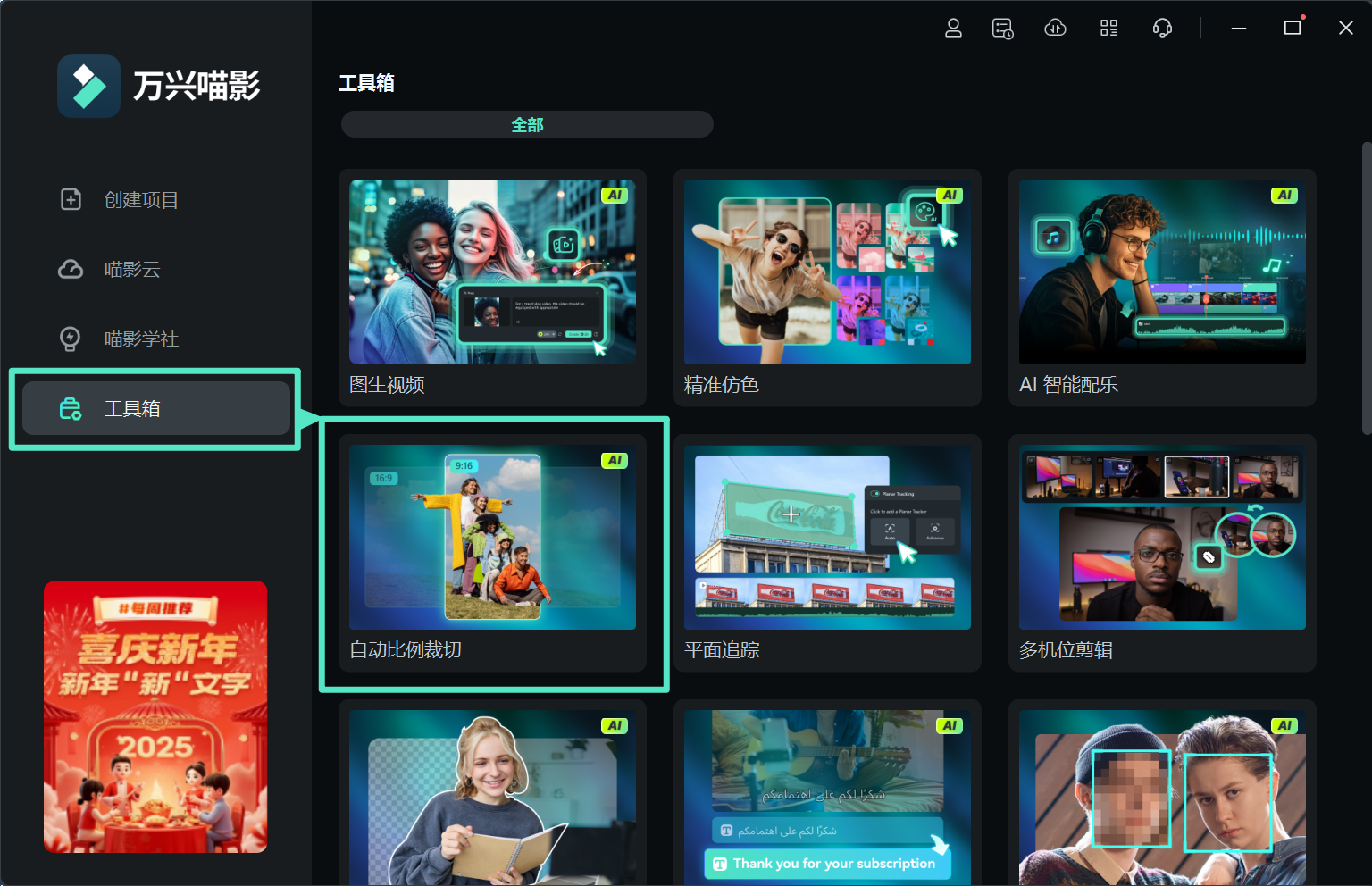Click the user account icon
Screen dimensions: 1372x886
point(953,28)
